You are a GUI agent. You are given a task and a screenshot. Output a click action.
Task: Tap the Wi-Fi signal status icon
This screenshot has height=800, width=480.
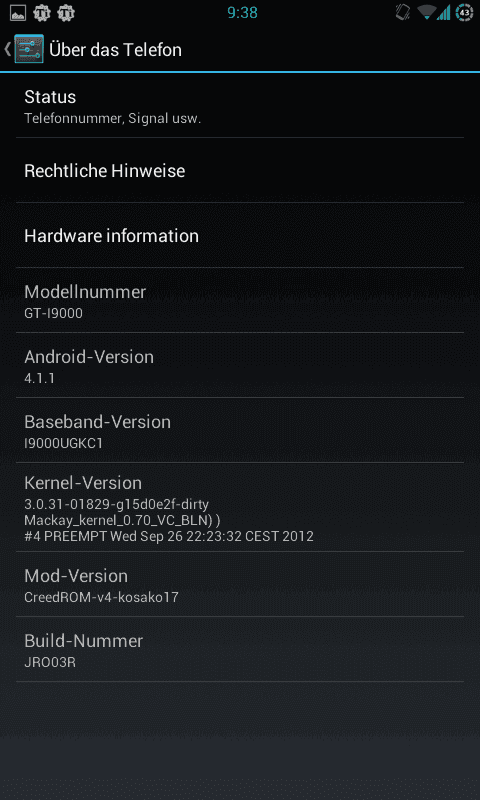(425, 13)
